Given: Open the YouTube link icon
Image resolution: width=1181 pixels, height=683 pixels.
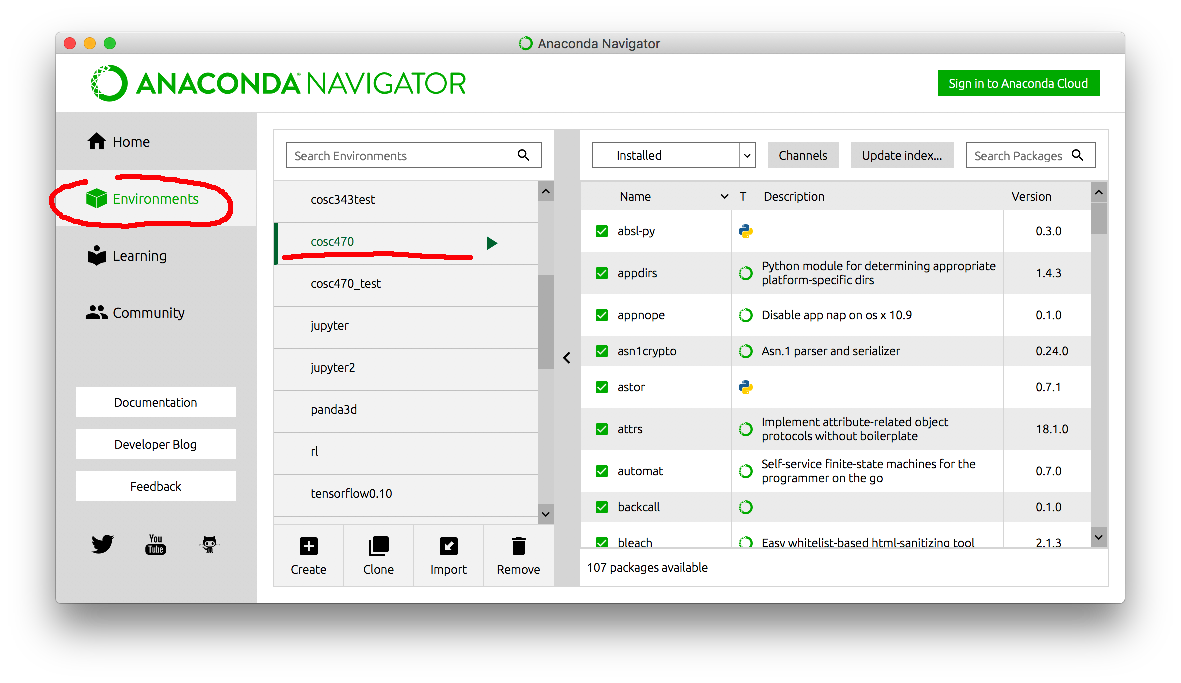Looking at the screenshot, I should point(155,544).
